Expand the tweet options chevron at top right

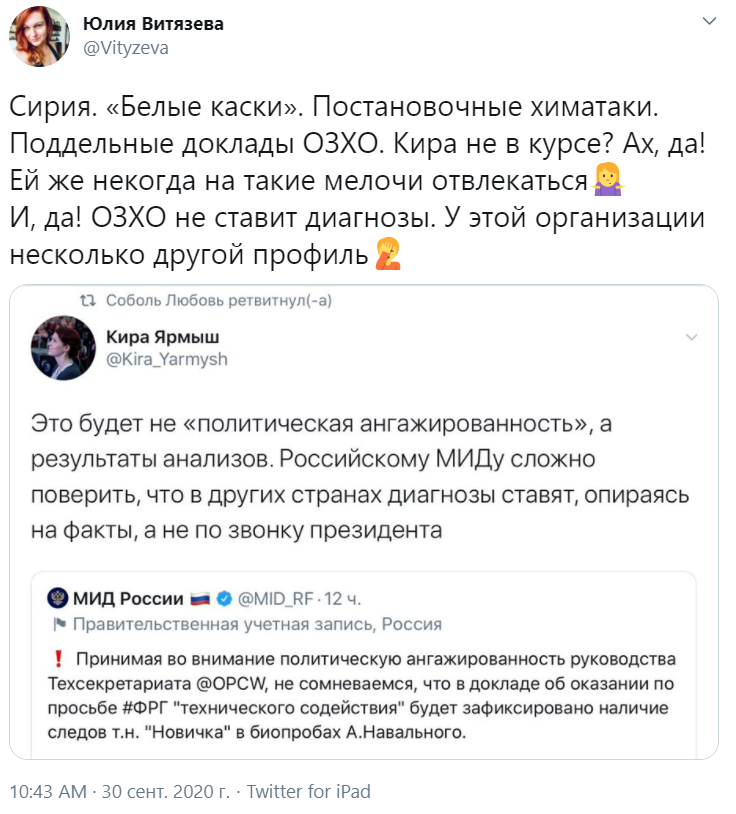tap(709, 22)
